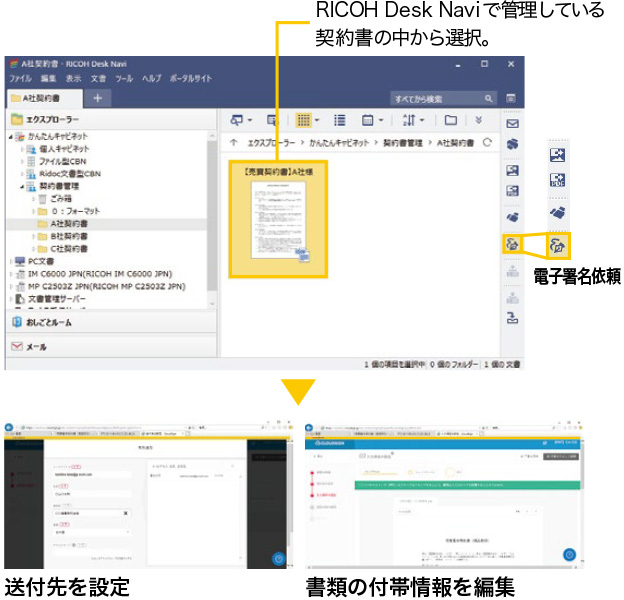This screenshot has height=600, width=624.
Task: Click the refresh icon beside breadcrumb path
Action: (487, 143)
